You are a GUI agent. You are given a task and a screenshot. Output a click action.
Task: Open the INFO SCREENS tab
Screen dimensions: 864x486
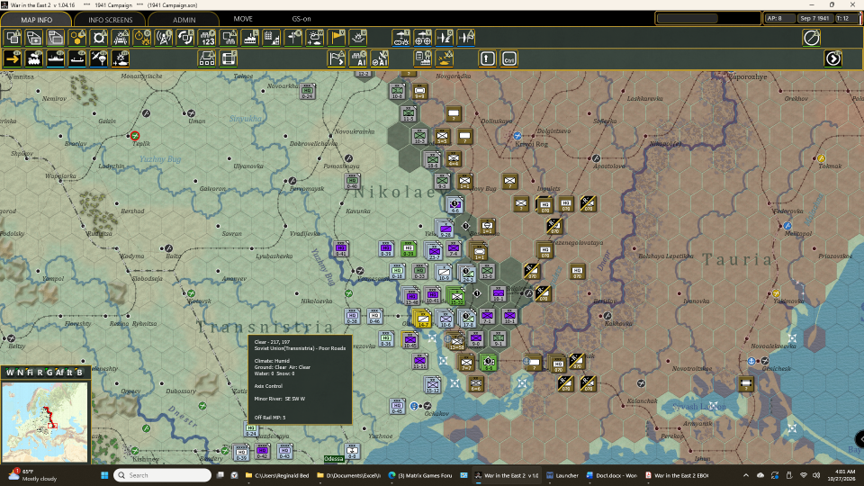(110, 19)
